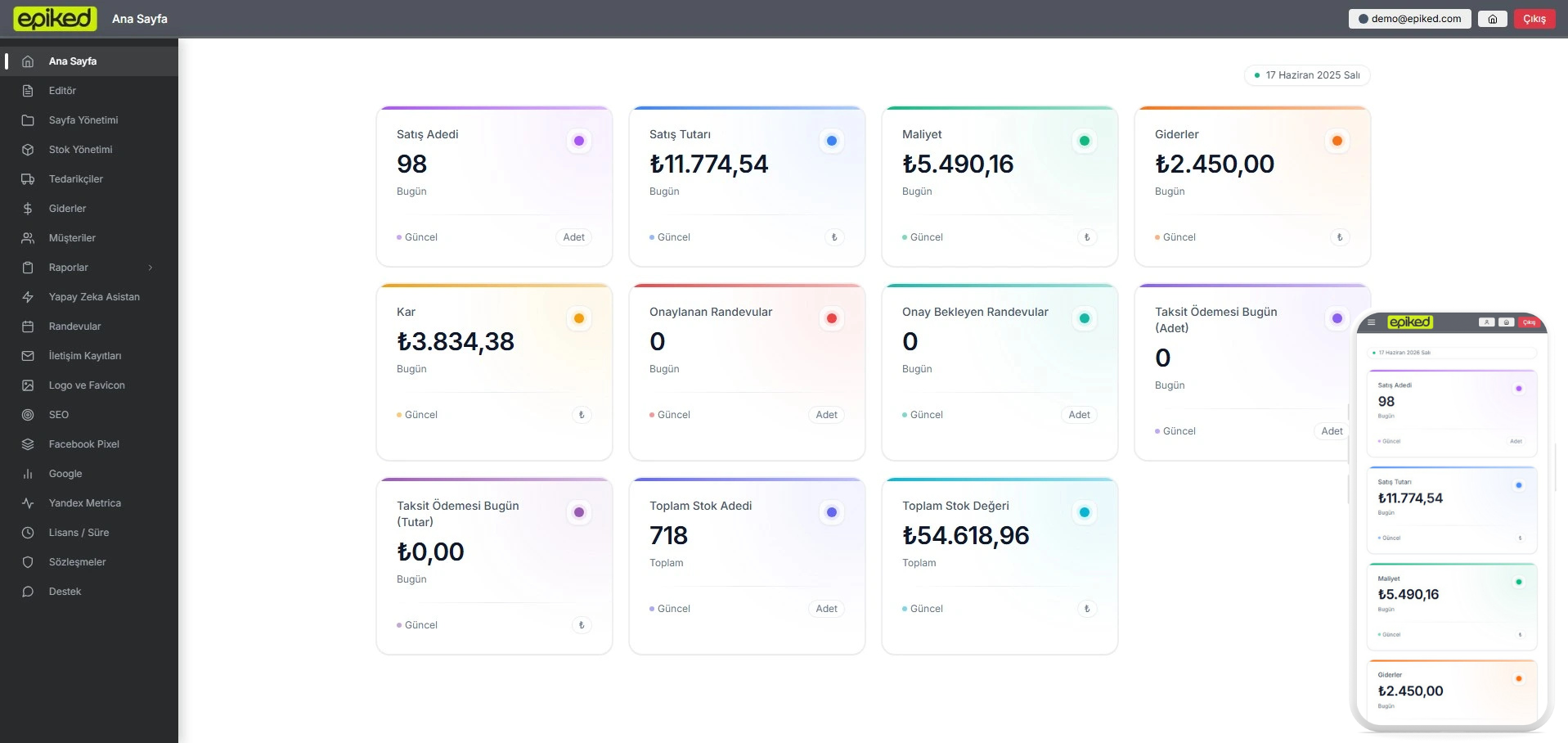Click the home icon button in top bar
The image size is (1568, 743).
[1492, 19]
